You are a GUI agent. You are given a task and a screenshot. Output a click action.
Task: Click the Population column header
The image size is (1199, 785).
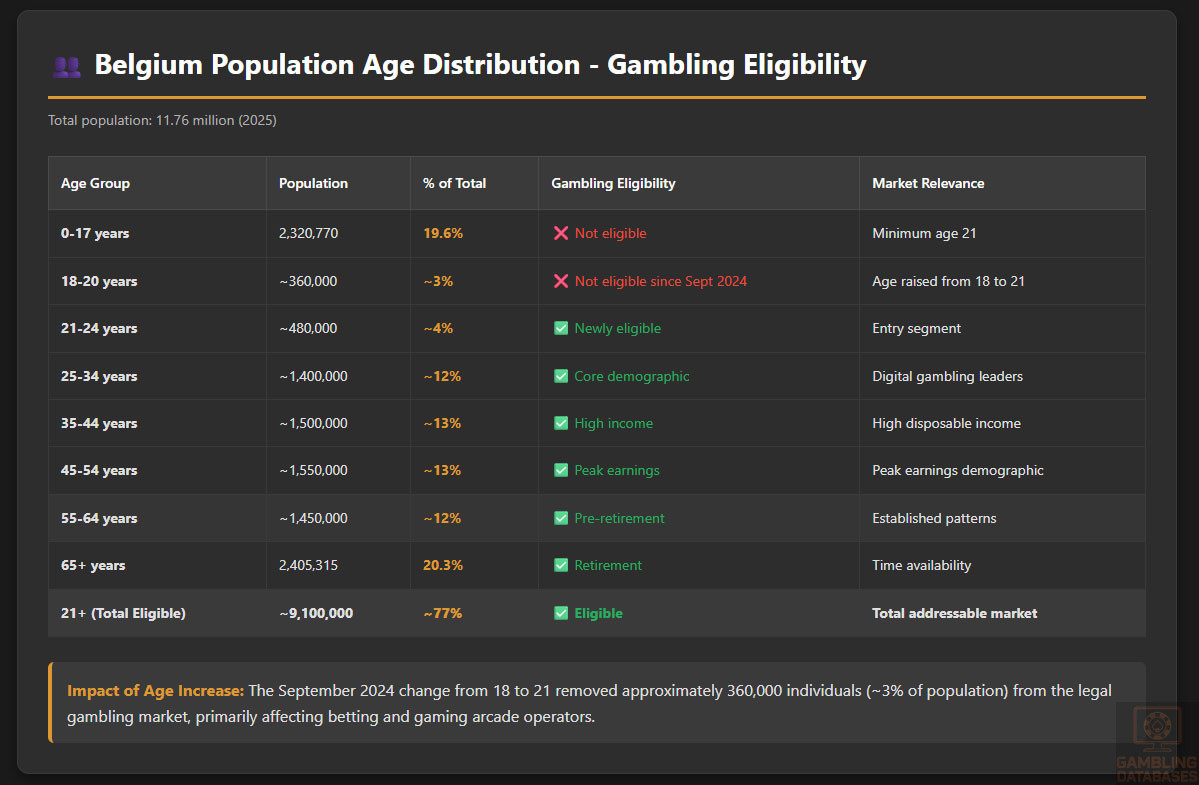[314, 183]
